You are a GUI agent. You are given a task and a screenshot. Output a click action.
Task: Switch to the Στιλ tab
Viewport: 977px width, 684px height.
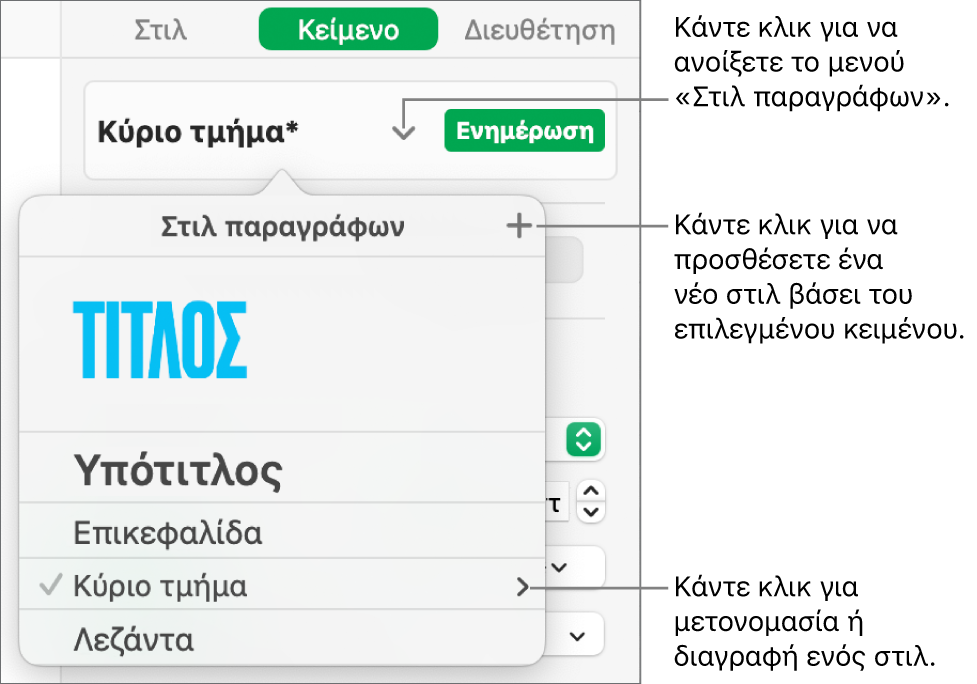click(x=160, y=30)
